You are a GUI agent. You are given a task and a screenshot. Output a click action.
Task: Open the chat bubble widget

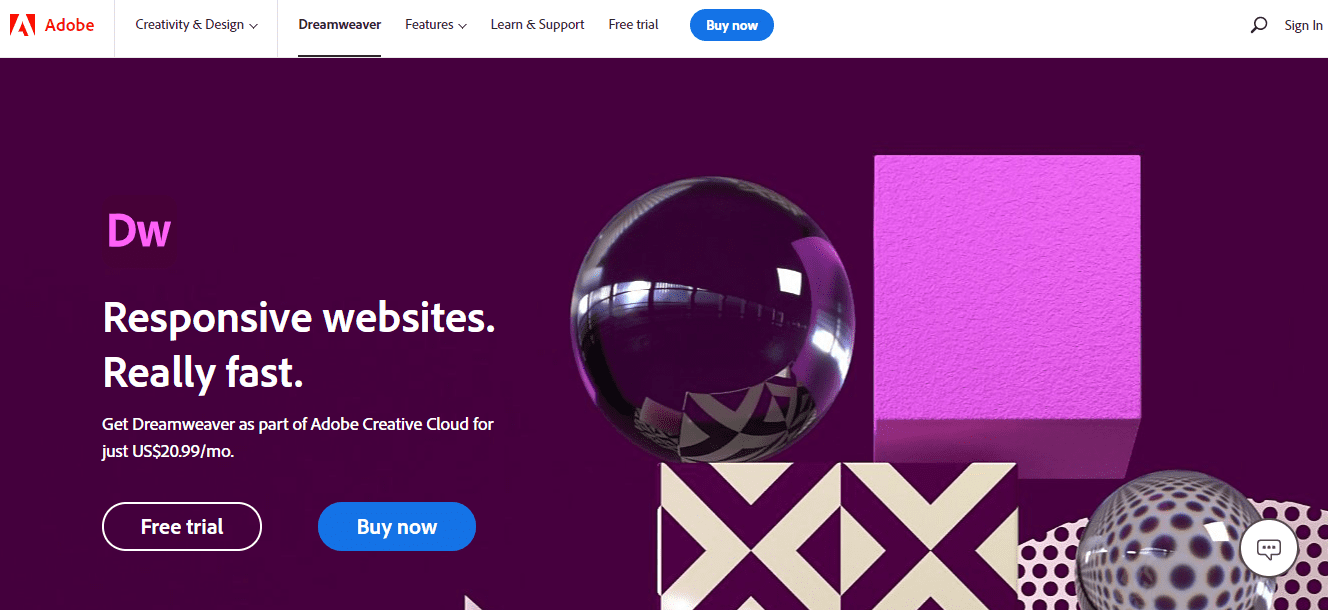click(1269, 547)
